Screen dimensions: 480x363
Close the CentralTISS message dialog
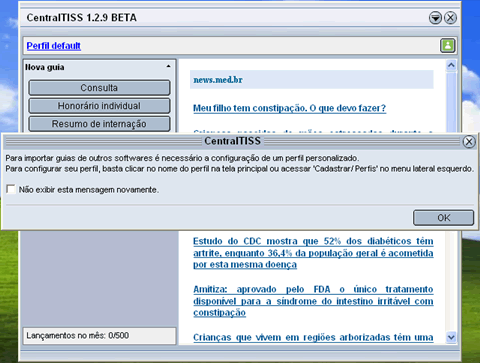469,142
